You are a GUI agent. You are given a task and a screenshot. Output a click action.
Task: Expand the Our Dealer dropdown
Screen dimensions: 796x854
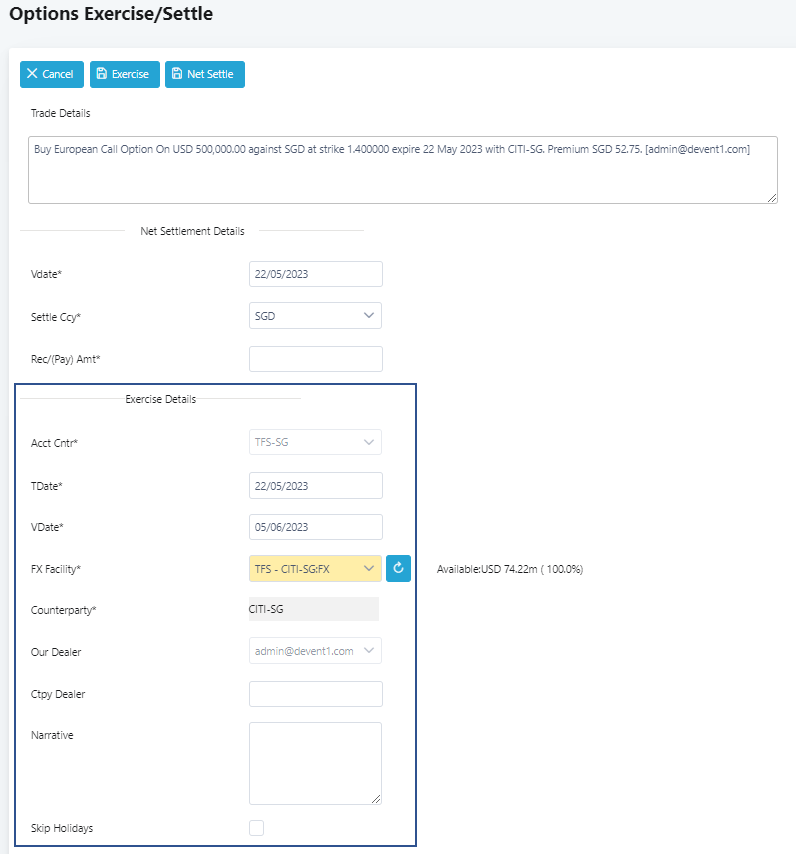(315, 651)
